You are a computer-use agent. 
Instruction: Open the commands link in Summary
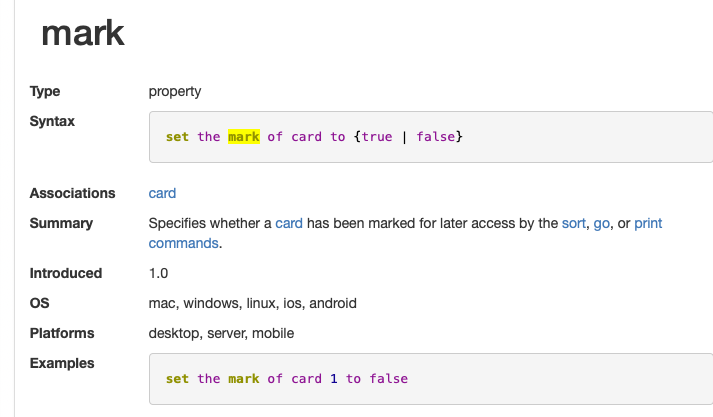pos(183,243)
